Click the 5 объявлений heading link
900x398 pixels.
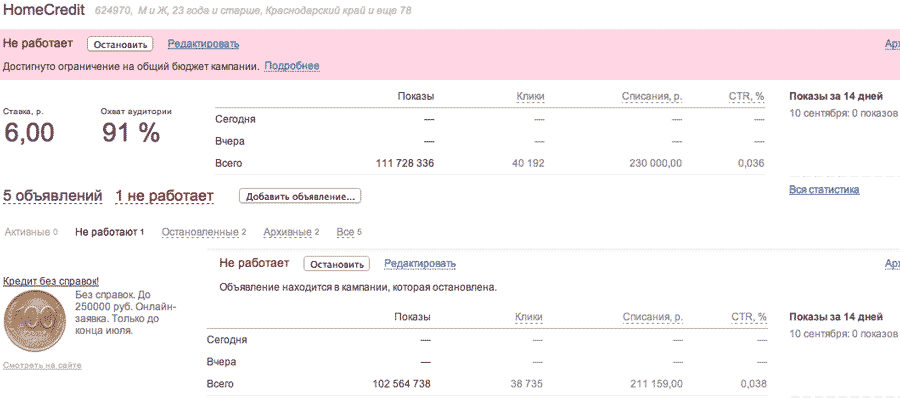click(x=53, y=196)
